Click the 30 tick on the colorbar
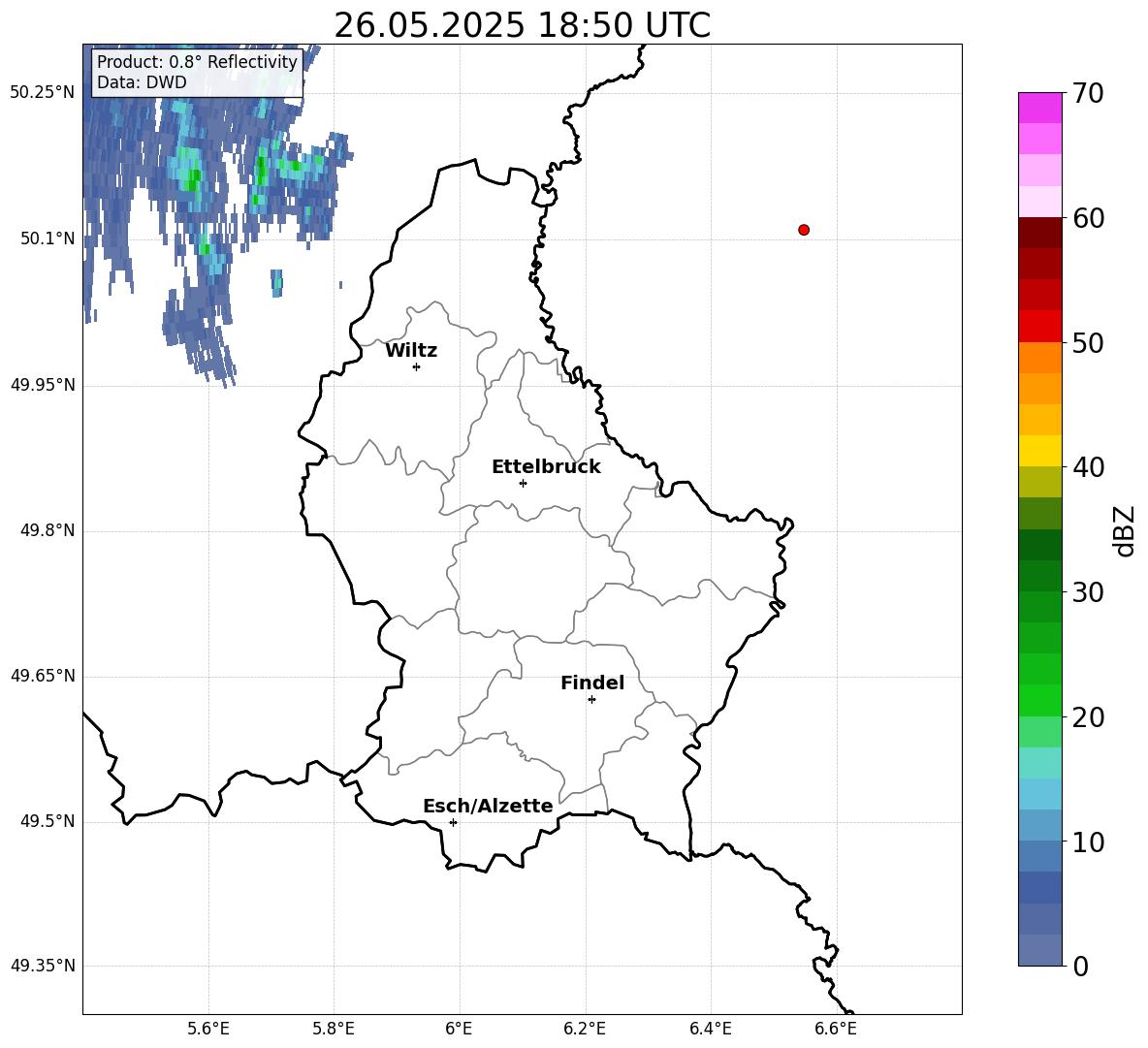 point(1088,592)
